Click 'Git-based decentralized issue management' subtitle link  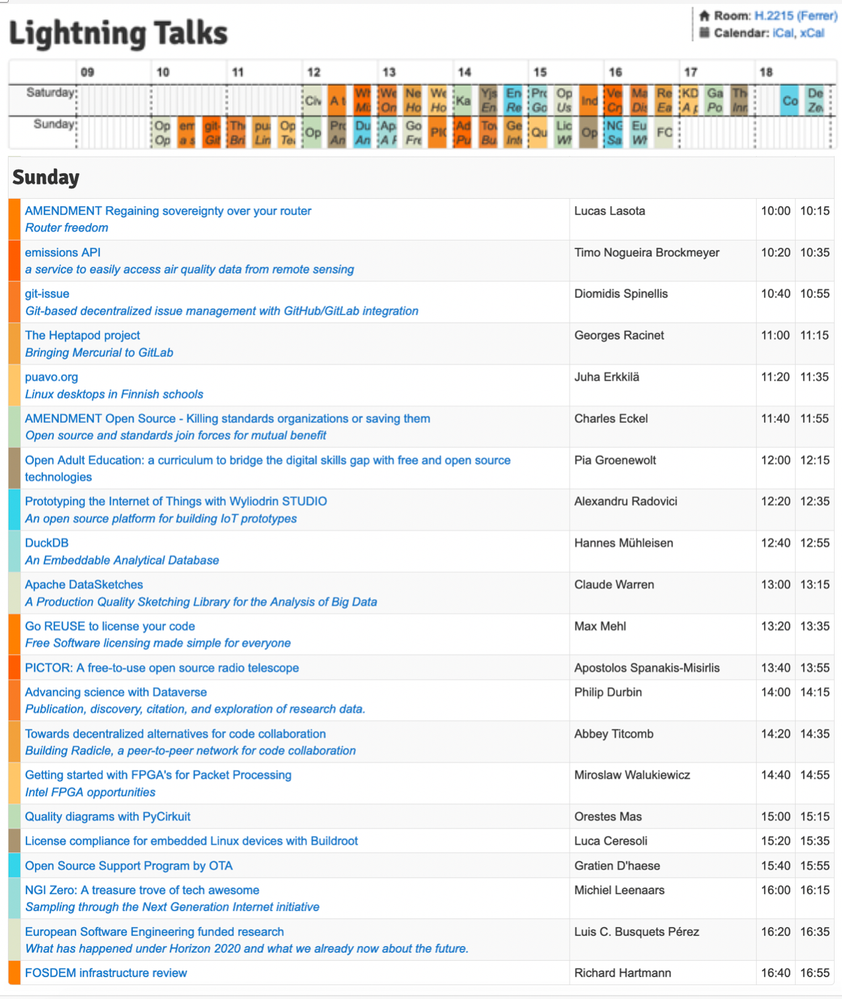tap(222, 311)
